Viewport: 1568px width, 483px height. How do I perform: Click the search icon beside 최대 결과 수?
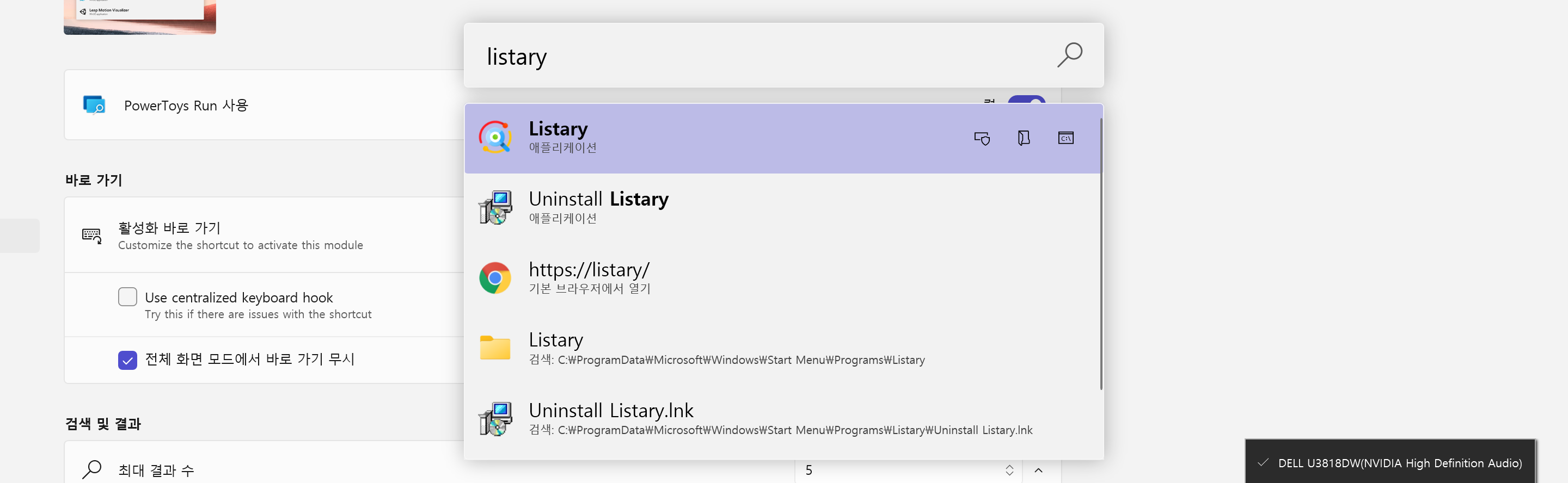coord(92,469)
